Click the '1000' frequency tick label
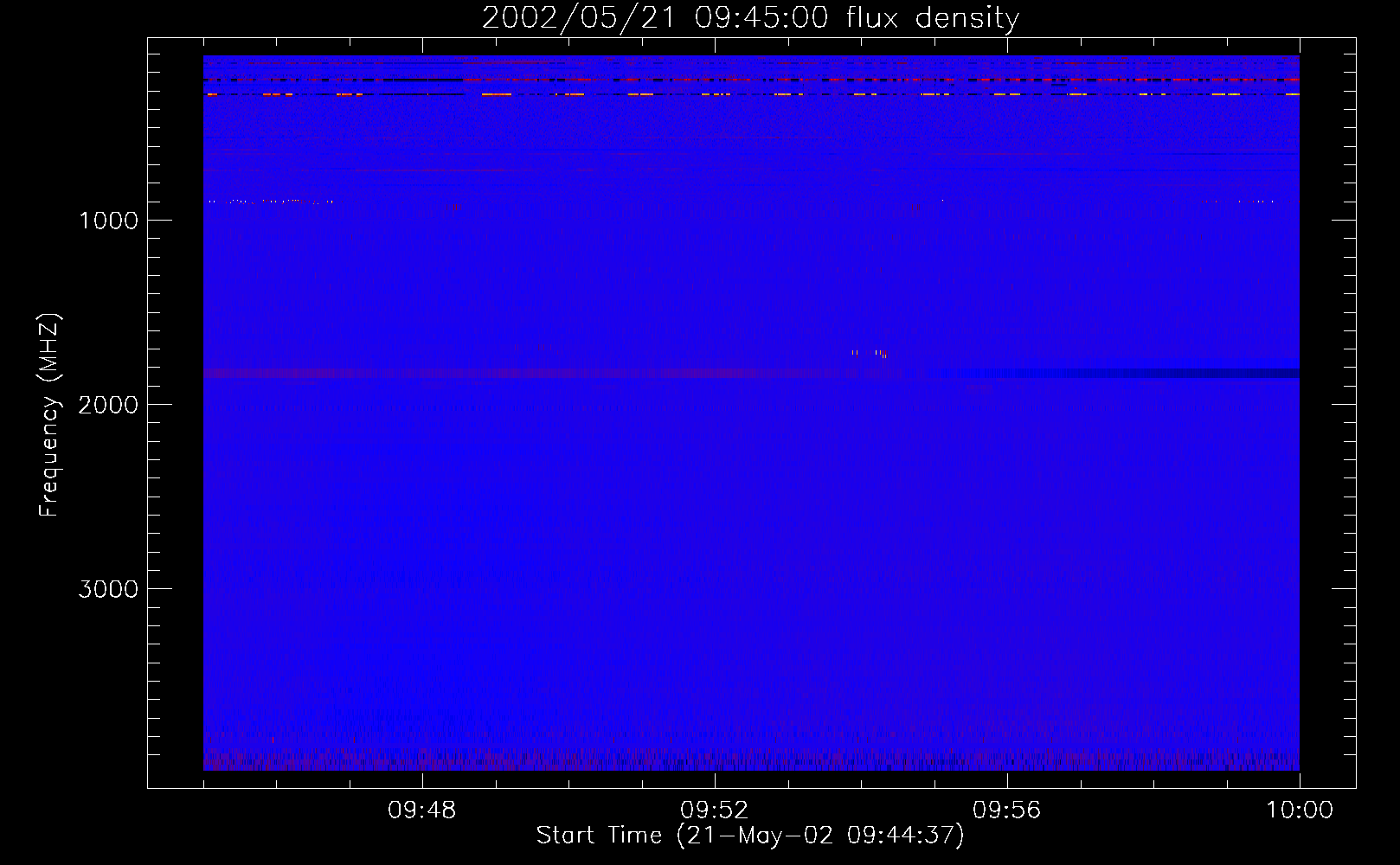 point(109,221)
